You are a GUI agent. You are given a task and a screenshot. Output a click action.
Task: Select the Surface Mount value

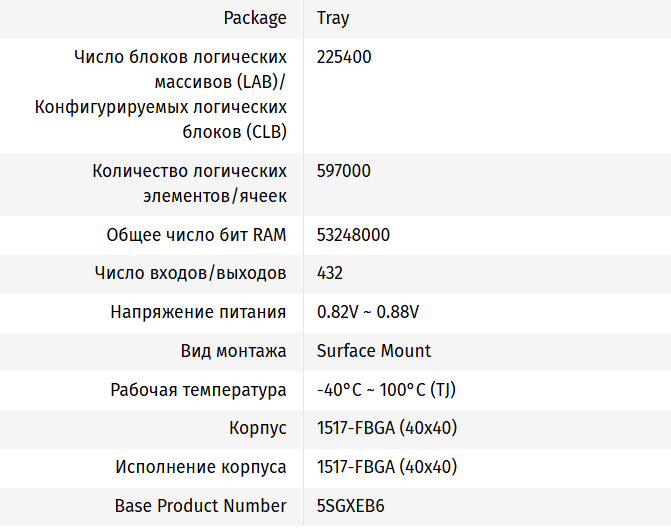click(x=374, y=351)
